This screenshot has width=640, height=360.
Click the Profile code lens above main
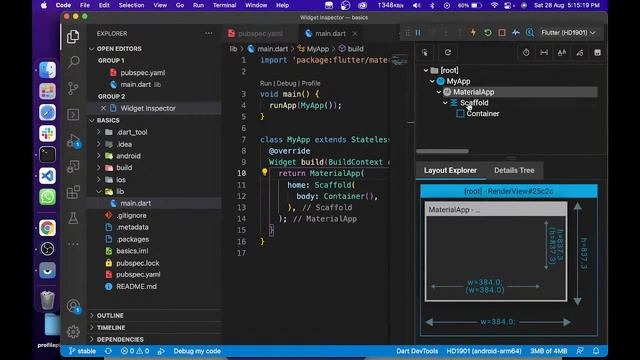tap(311, 83)
